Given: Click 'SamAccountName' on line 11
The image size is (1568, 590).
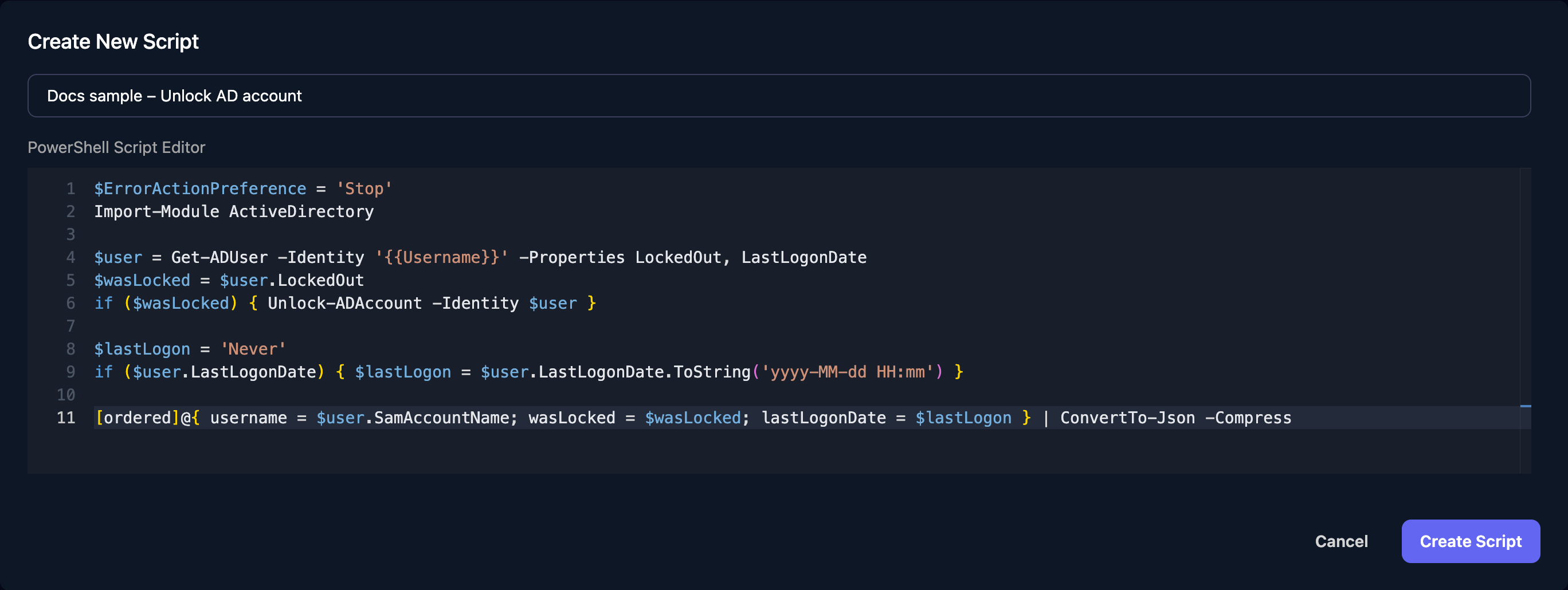Looking at the screenshot, I should pos(441,418).
